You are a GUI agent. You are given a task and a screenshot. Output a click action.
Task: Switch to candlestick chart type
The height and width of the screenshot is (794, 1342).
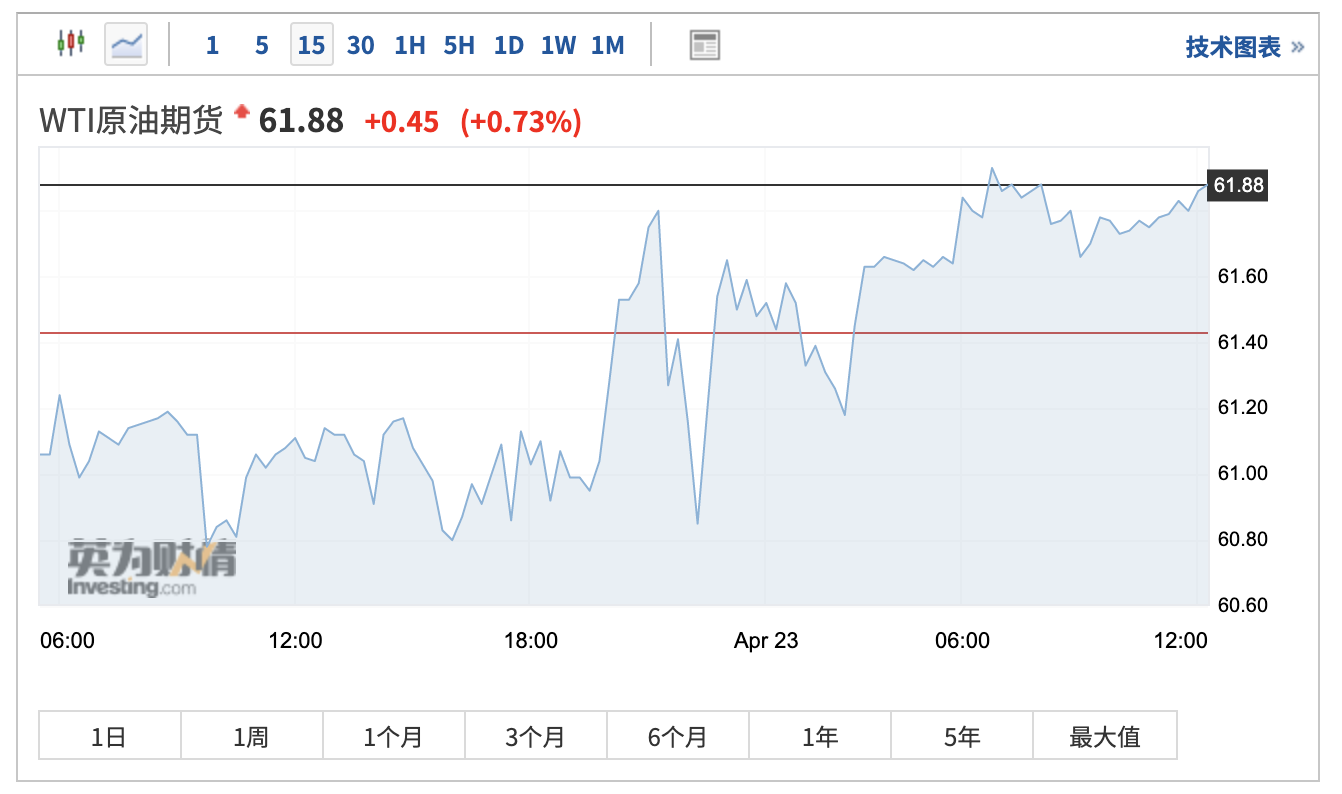(71, 44)
